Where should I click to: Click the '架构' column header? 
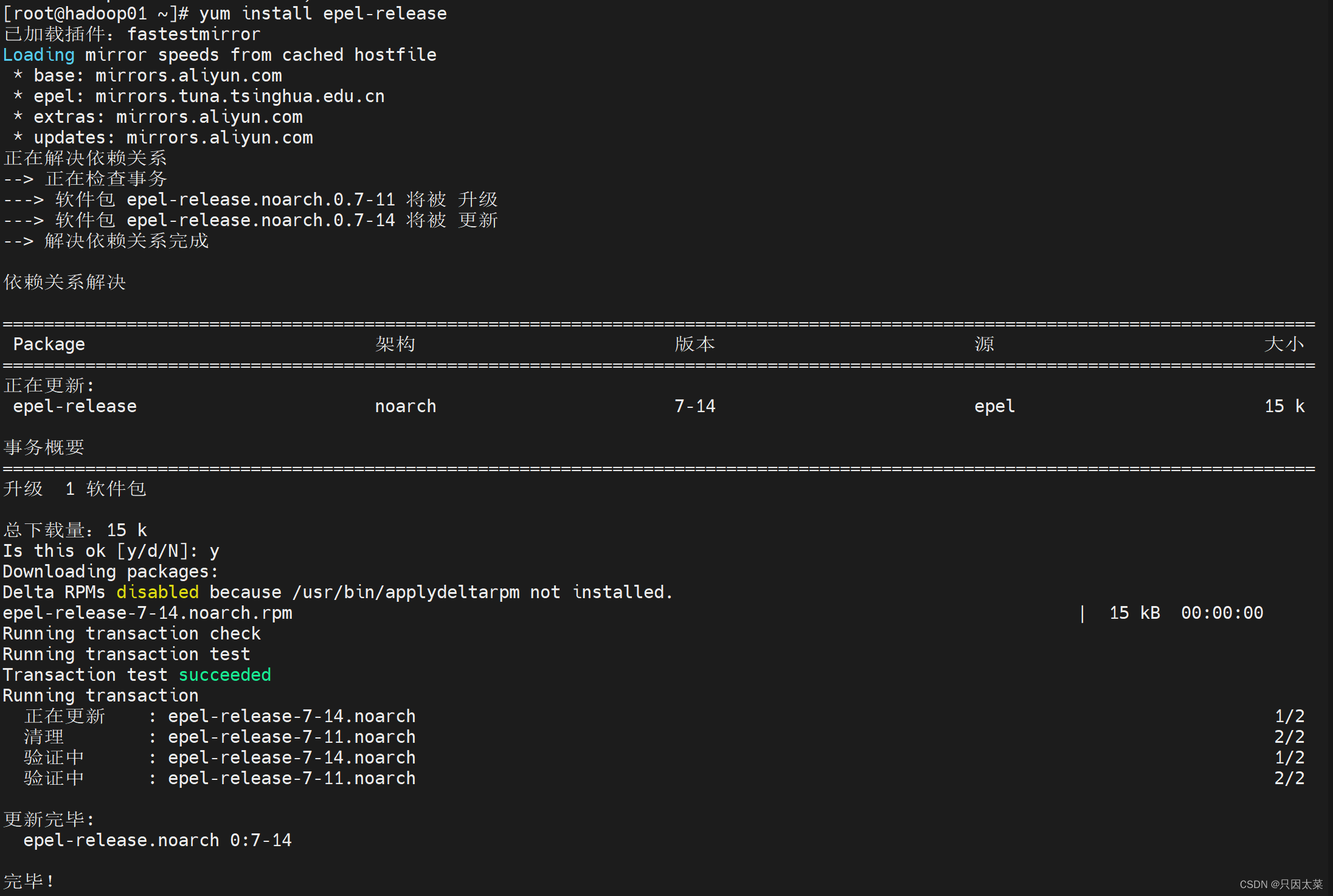point(395,344)
